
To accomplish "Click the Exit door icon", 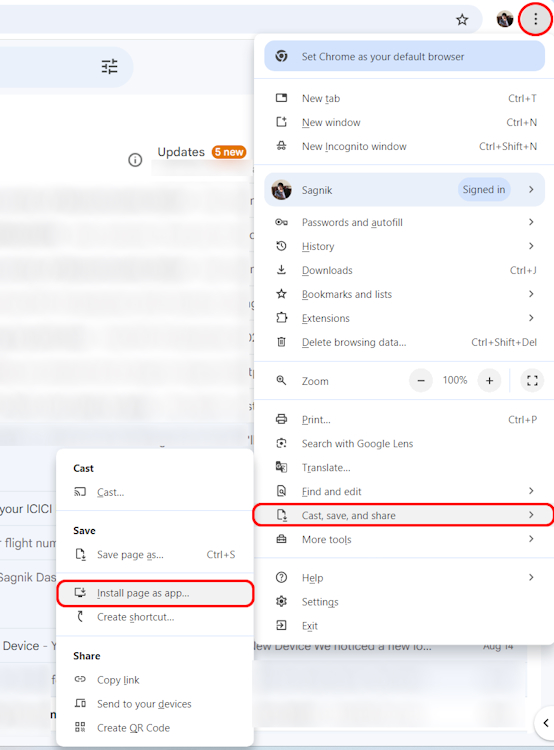I will (281, 625).
